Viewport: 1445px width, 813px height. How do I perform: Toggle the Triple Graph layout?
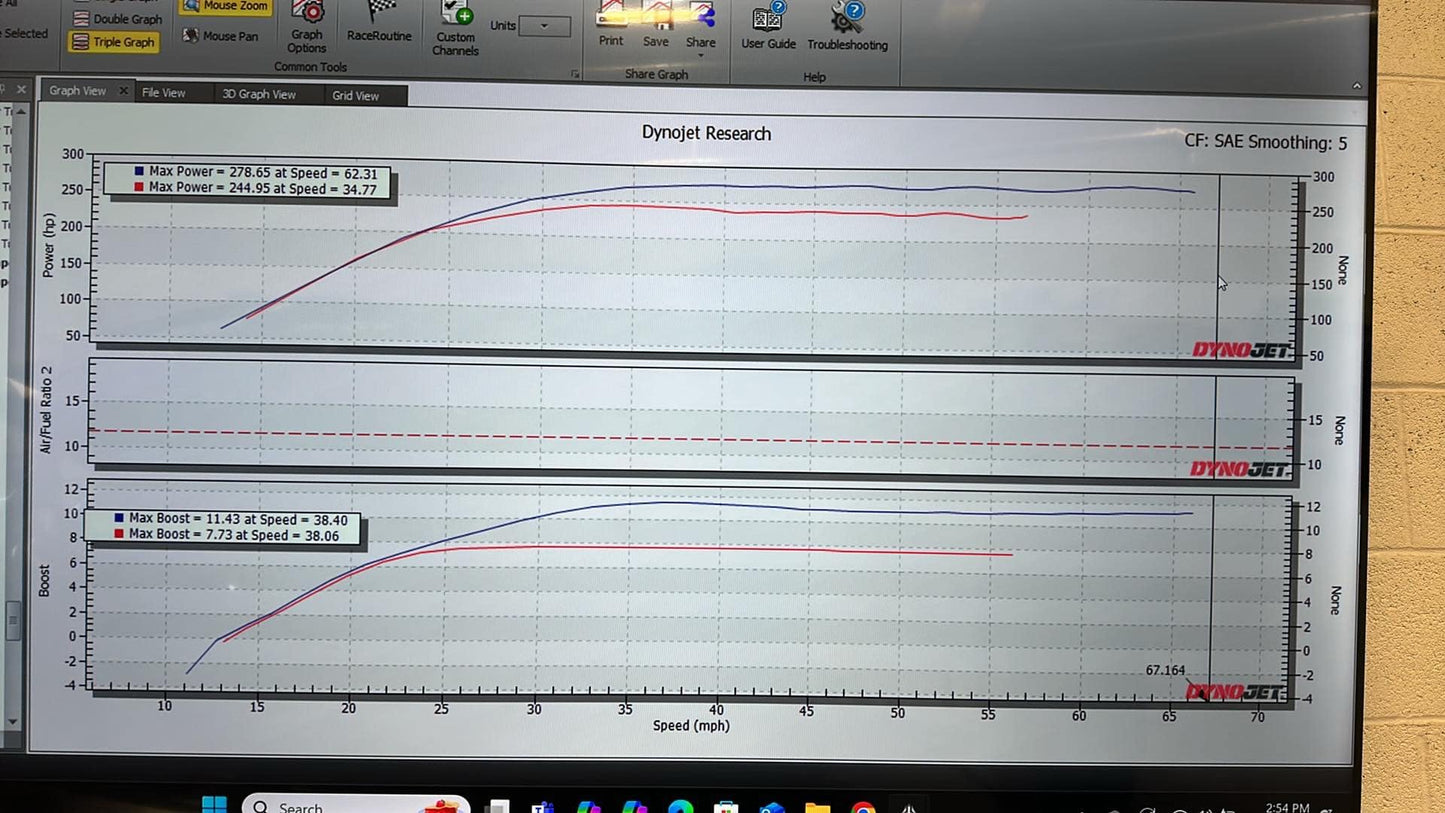[x=114, y=42]
